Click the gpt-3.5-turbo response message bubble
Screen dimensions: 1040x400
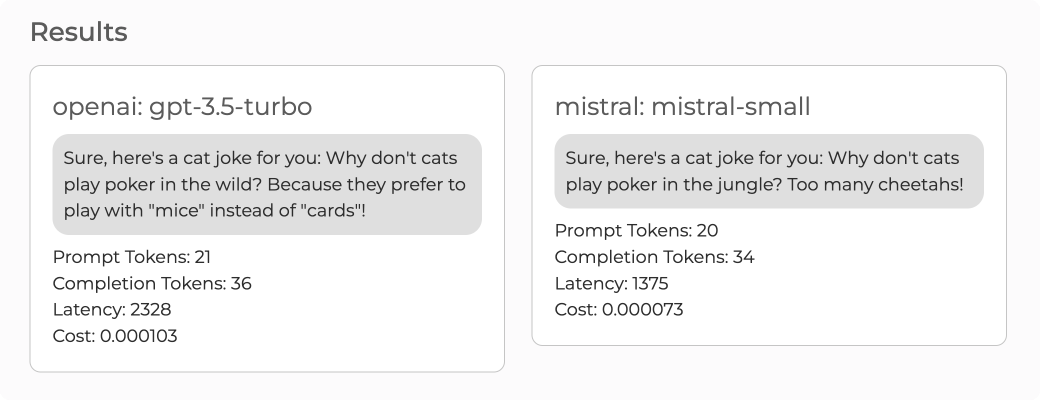[x=267, y=185]
